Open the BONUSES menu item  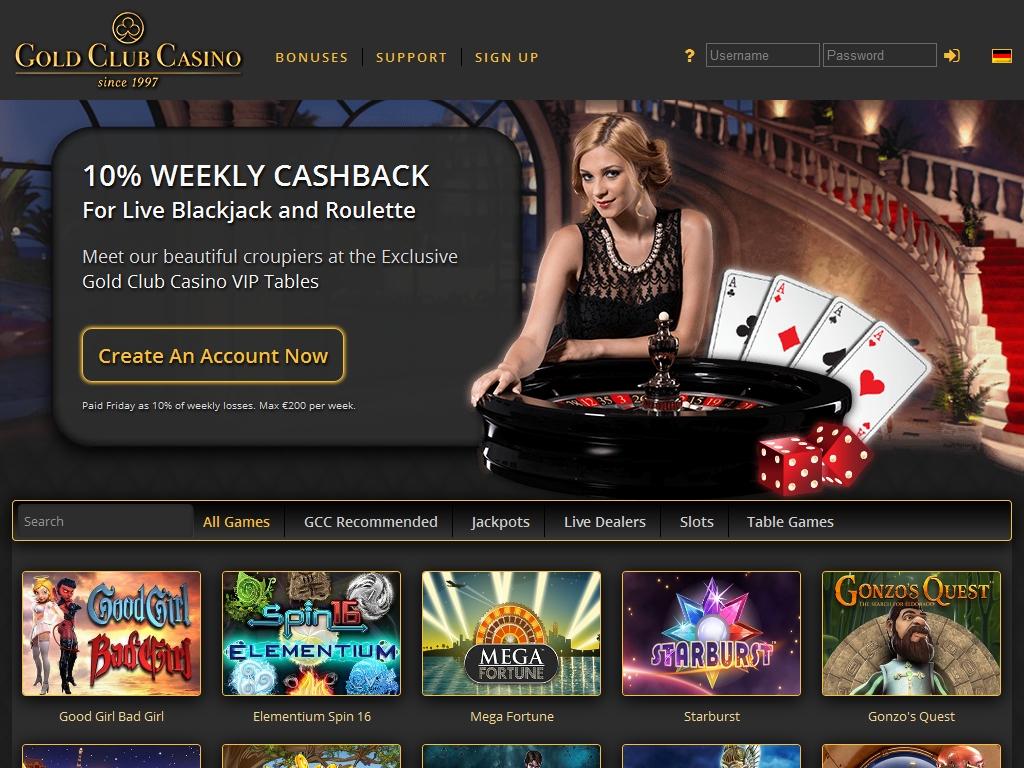click(312, 57)
